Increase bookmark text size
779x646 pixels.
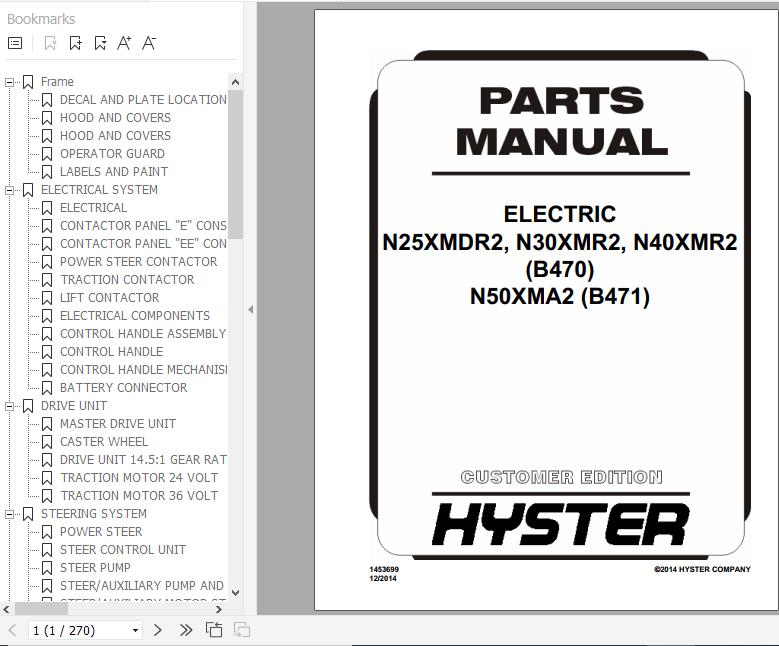[124, 43]
